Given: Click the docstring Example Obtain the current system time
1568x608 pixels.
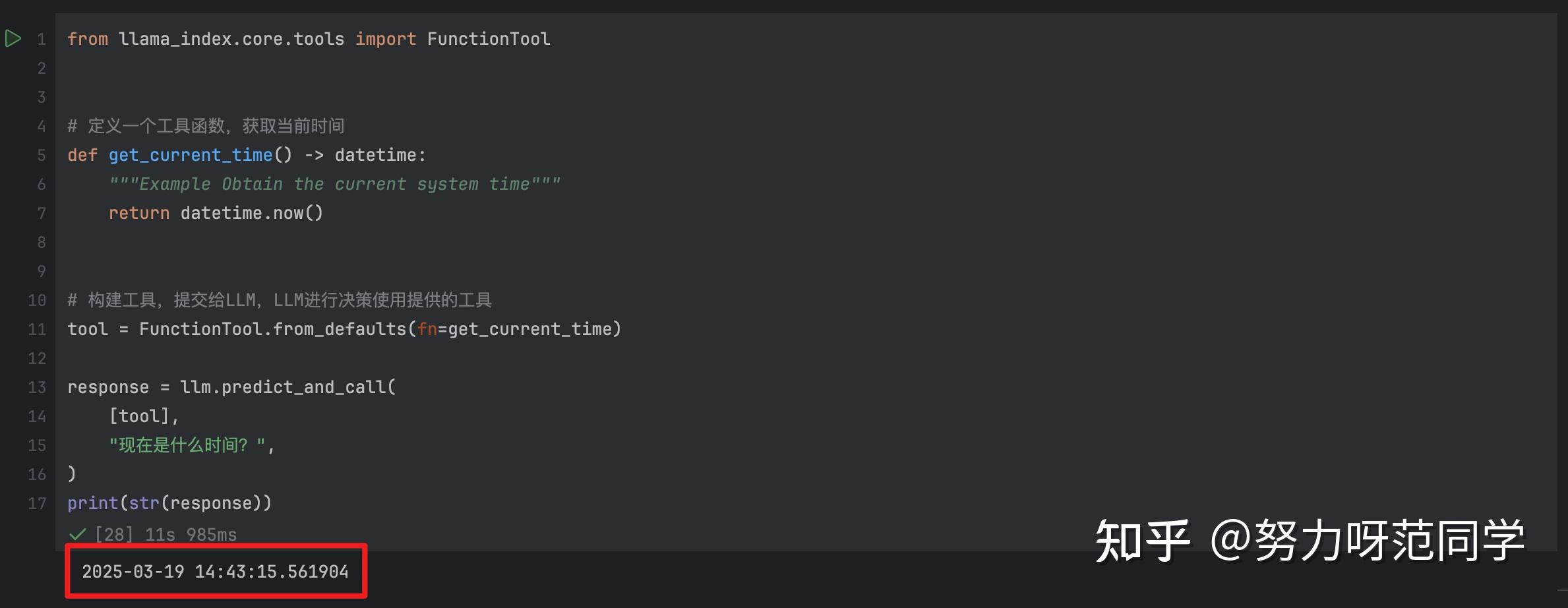Looking at the screenshot, I should (334, 185).
